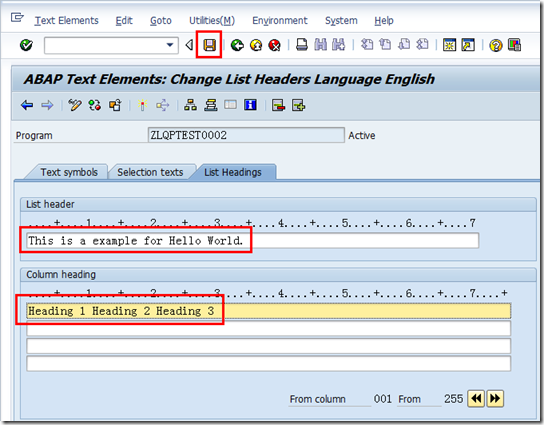This screenshot has height=425, width=544.
Task: Go to previous page icon
Action: (x=385, y=45)
